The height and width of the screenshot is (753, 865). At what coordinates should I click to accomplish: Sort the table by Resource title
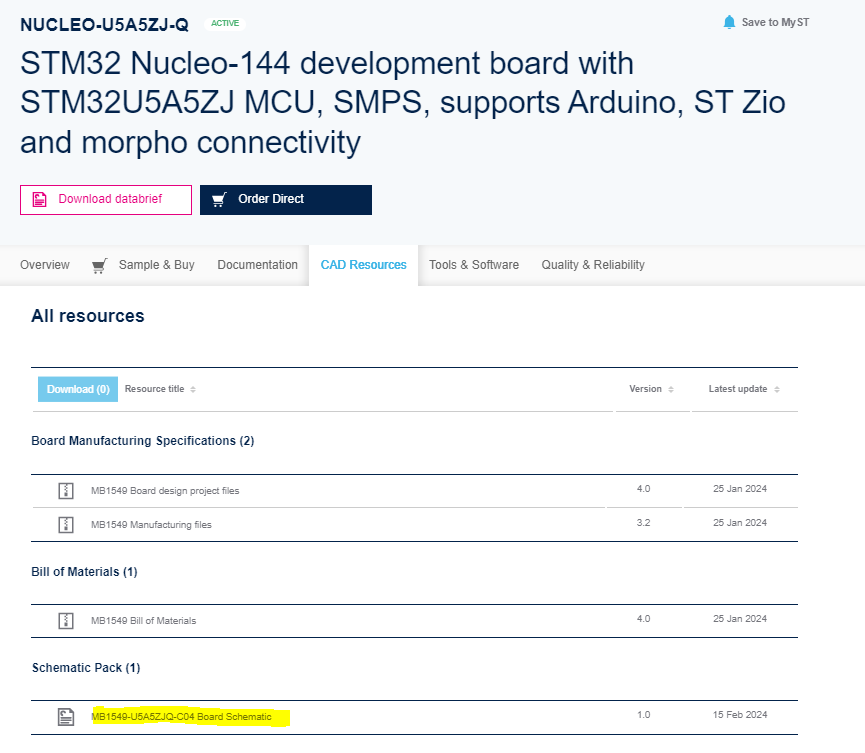click(x=159, y=389)
